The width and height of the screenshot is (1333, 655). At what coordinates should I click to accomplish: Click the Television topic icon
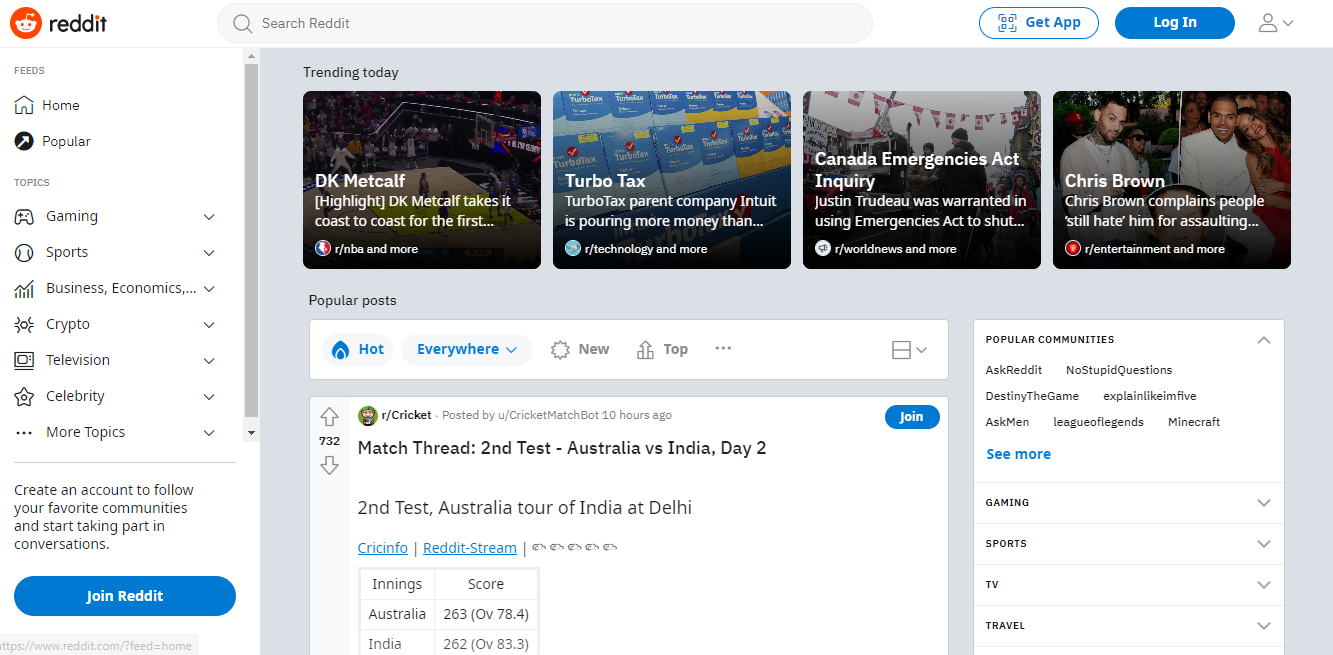[x=24, y=360]
